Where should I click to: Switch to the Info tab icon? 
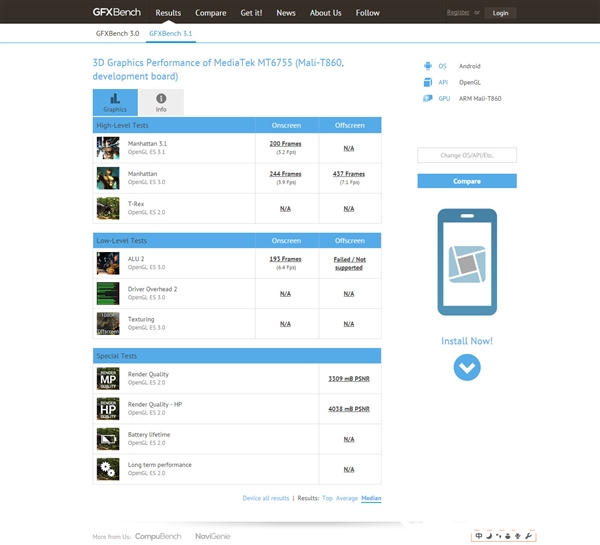161,99
